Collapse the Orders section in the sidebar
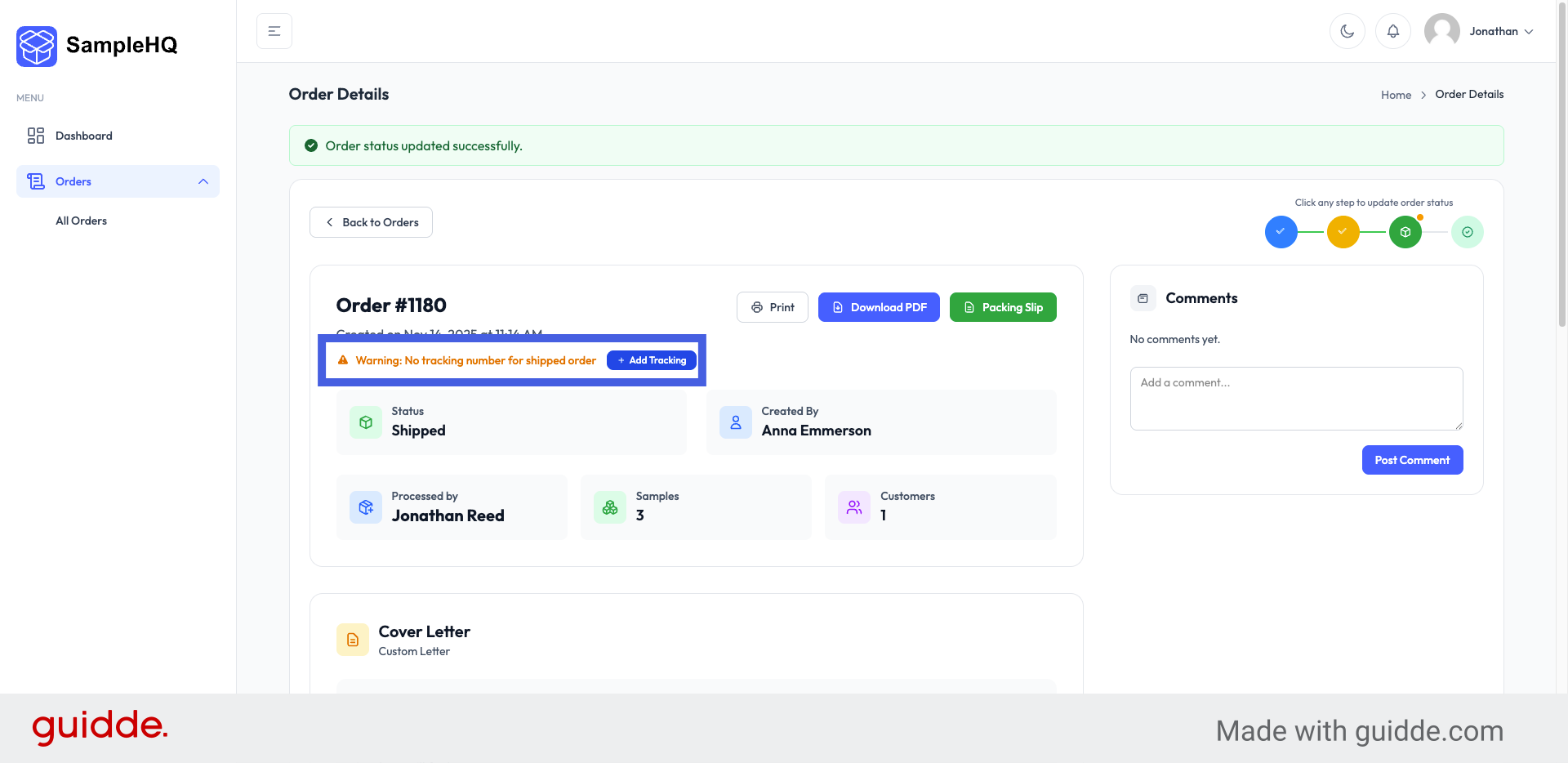 (203, 181)
